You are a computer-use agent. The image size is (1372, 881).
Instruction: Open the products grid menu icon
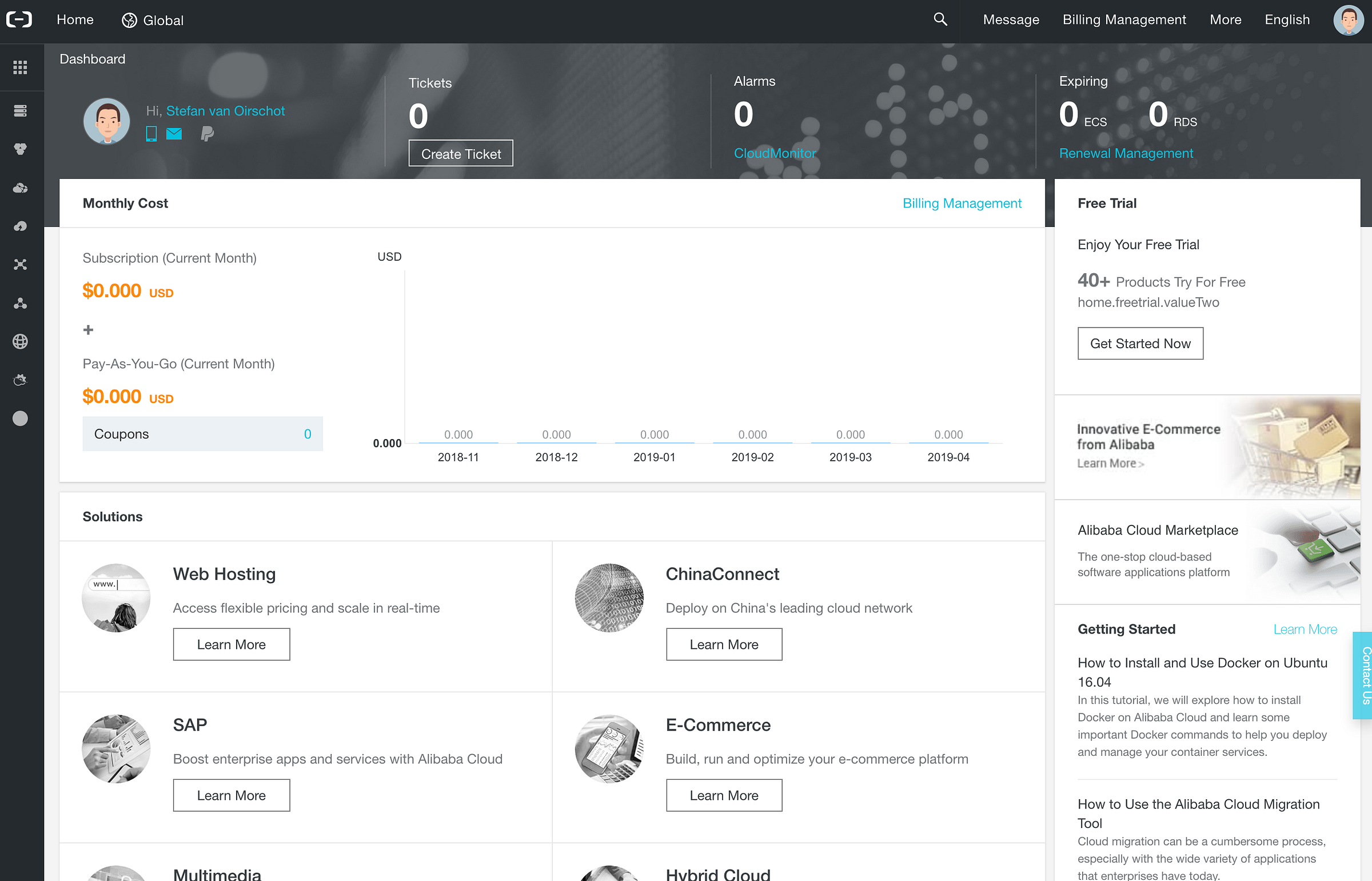click(x=21, y=67)
